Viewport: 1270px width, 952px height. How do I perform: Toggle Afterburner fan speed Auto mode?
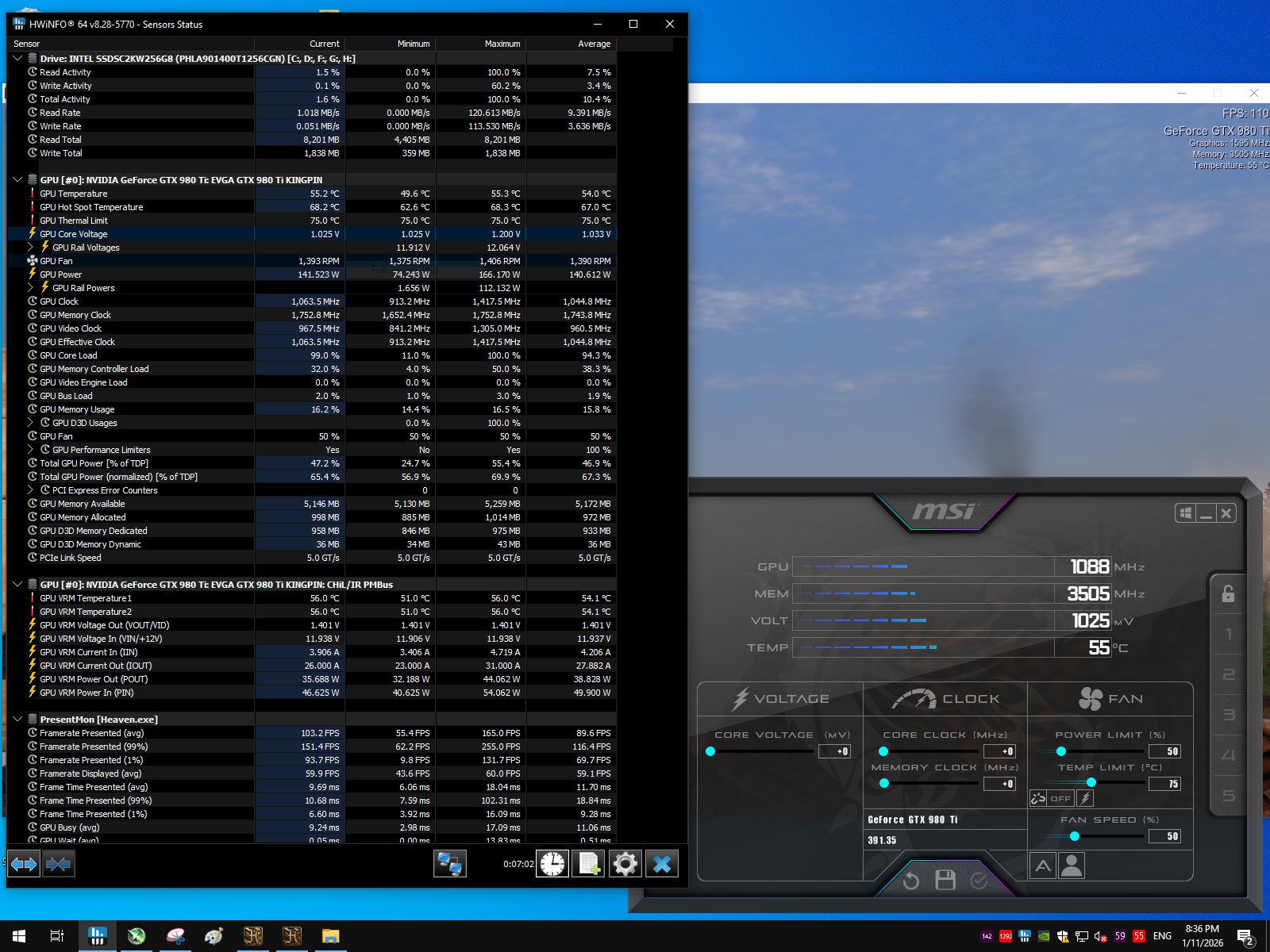coord(1043,866)
